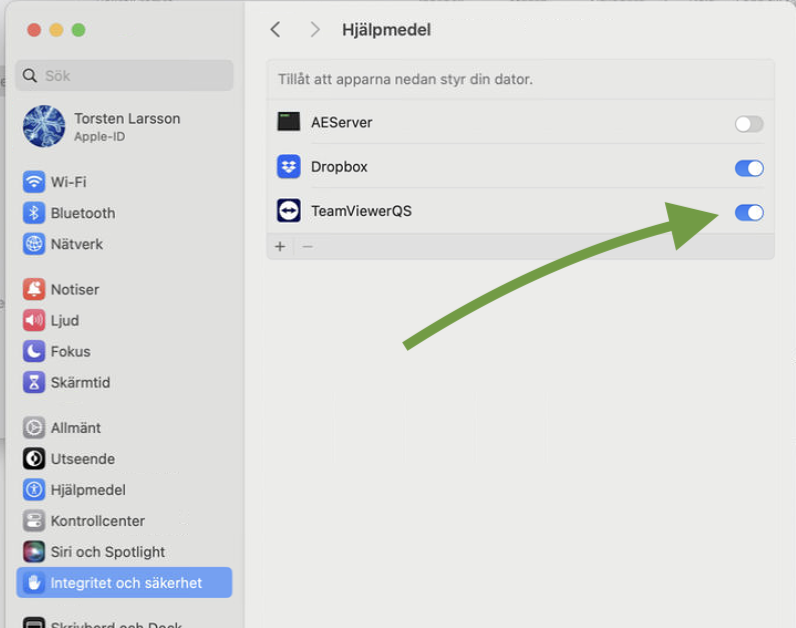This screenshot has width=796, height=628.
Task: Select the AEServer name text
Action: pos(342,122)
